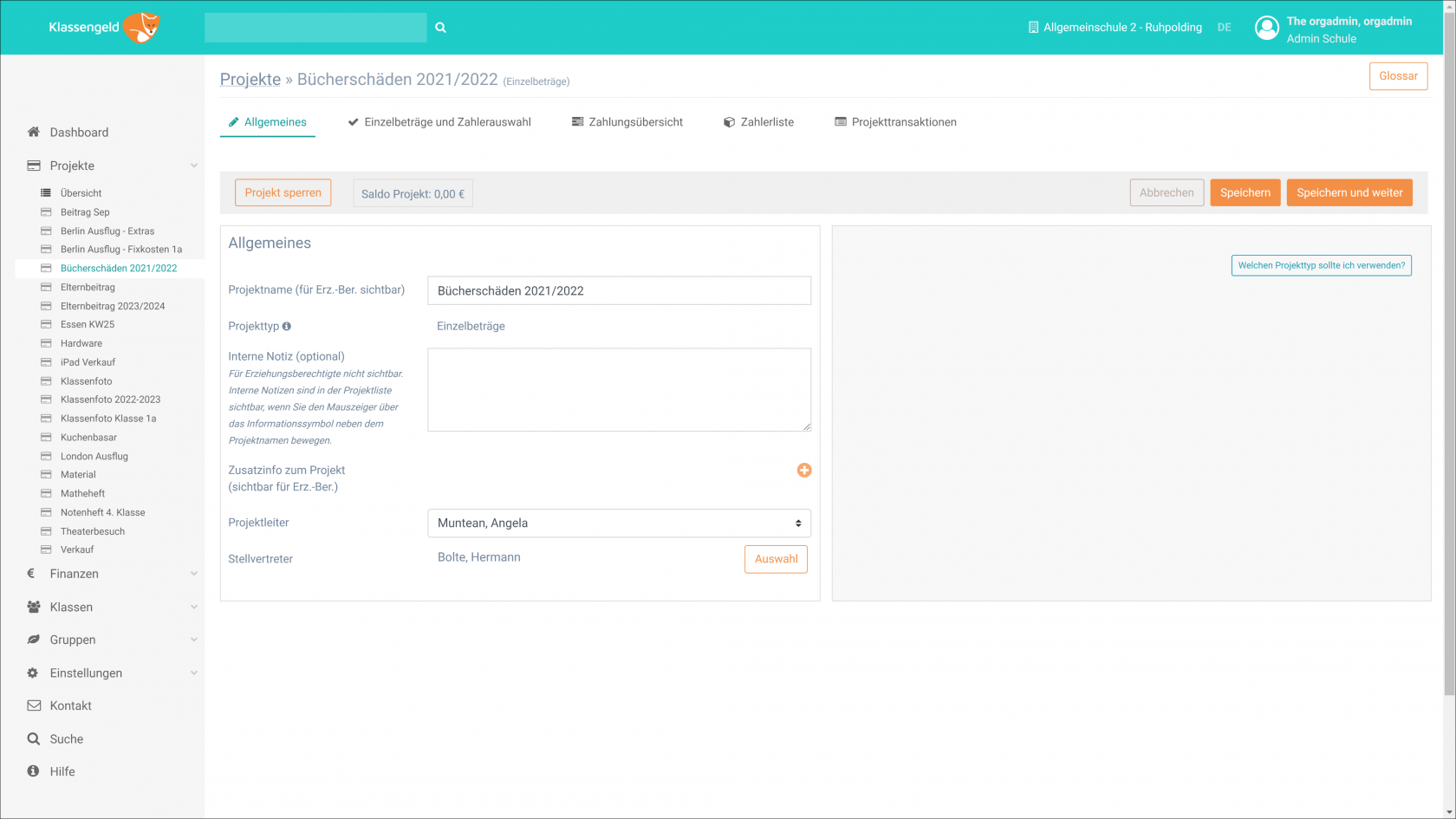Viewport: 1456px width, 819px height.
Task: Collapse the Projekte sidebar section chevron
Action: click(x=194, y=166)
